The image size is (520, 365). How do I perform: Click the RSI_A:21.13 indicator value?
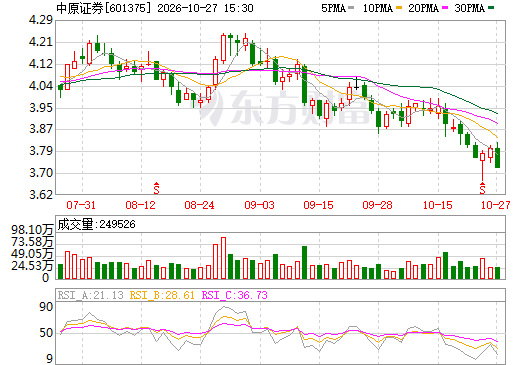pos(91,295)
